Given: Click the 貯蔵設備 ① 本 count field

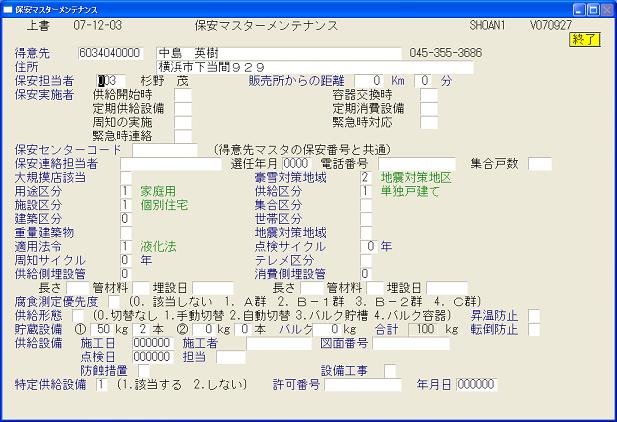Looking at the screenshot, I should pyautogui.click(x=142, y=329).
